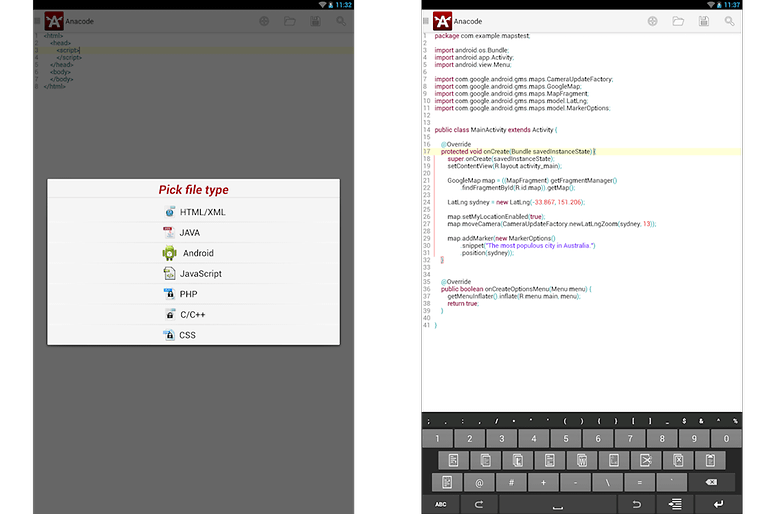
Task: Choose JavaScript in Pick file type dialog
Action: [194, 273]
